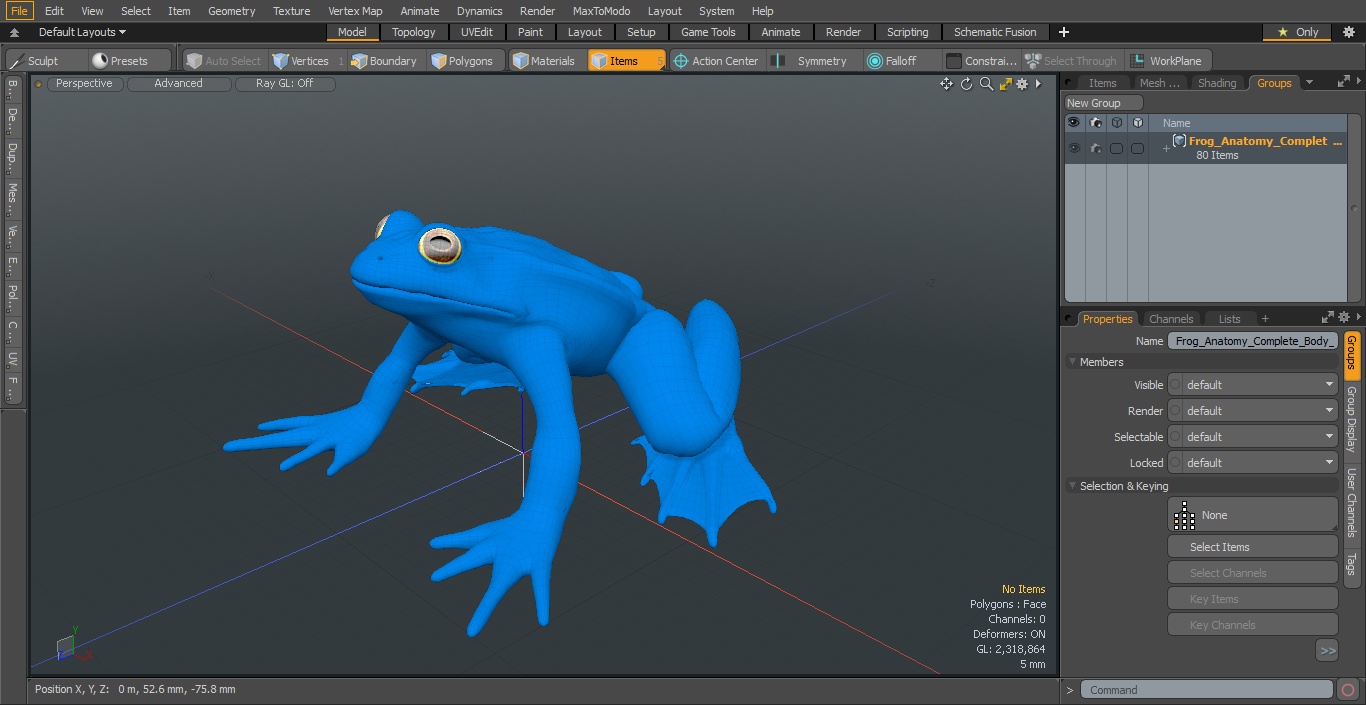The height and width of the screenshot is (705, 1366).
Task: Click the None keying set button
Action: (x=1253, y=515)
